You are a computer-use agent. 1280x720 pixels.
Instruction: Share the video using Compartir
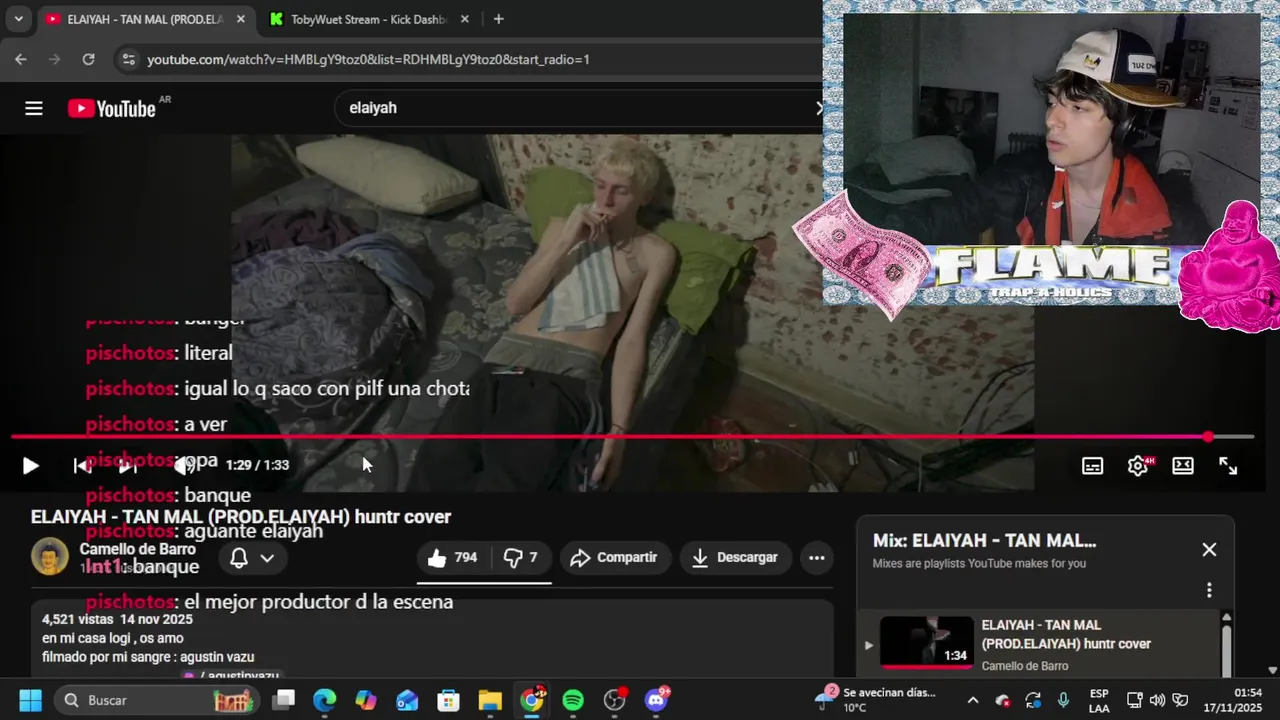click(x=614, y=558)
